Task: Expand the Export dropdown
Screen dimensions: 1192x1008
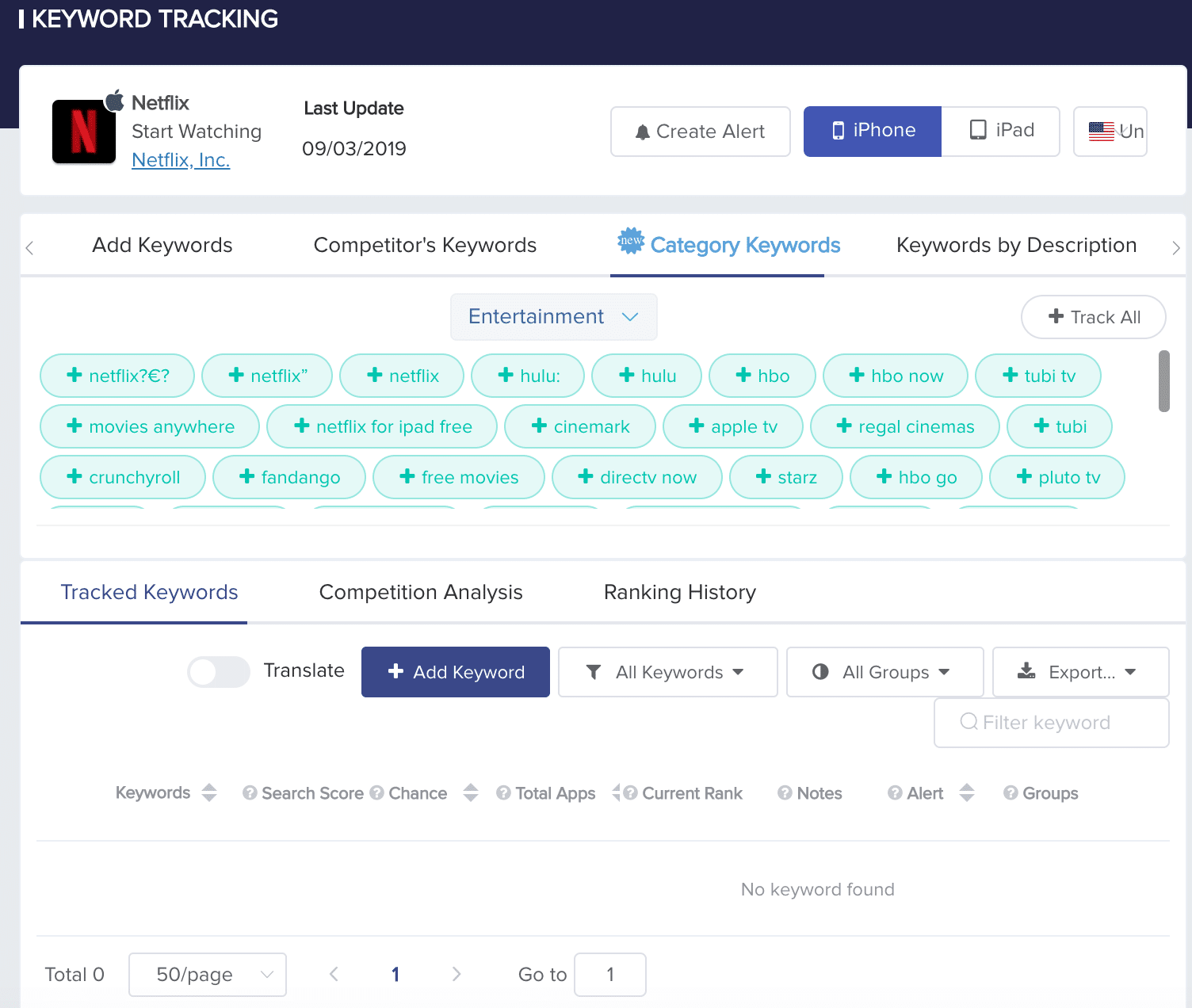Action: (1081, 672)
